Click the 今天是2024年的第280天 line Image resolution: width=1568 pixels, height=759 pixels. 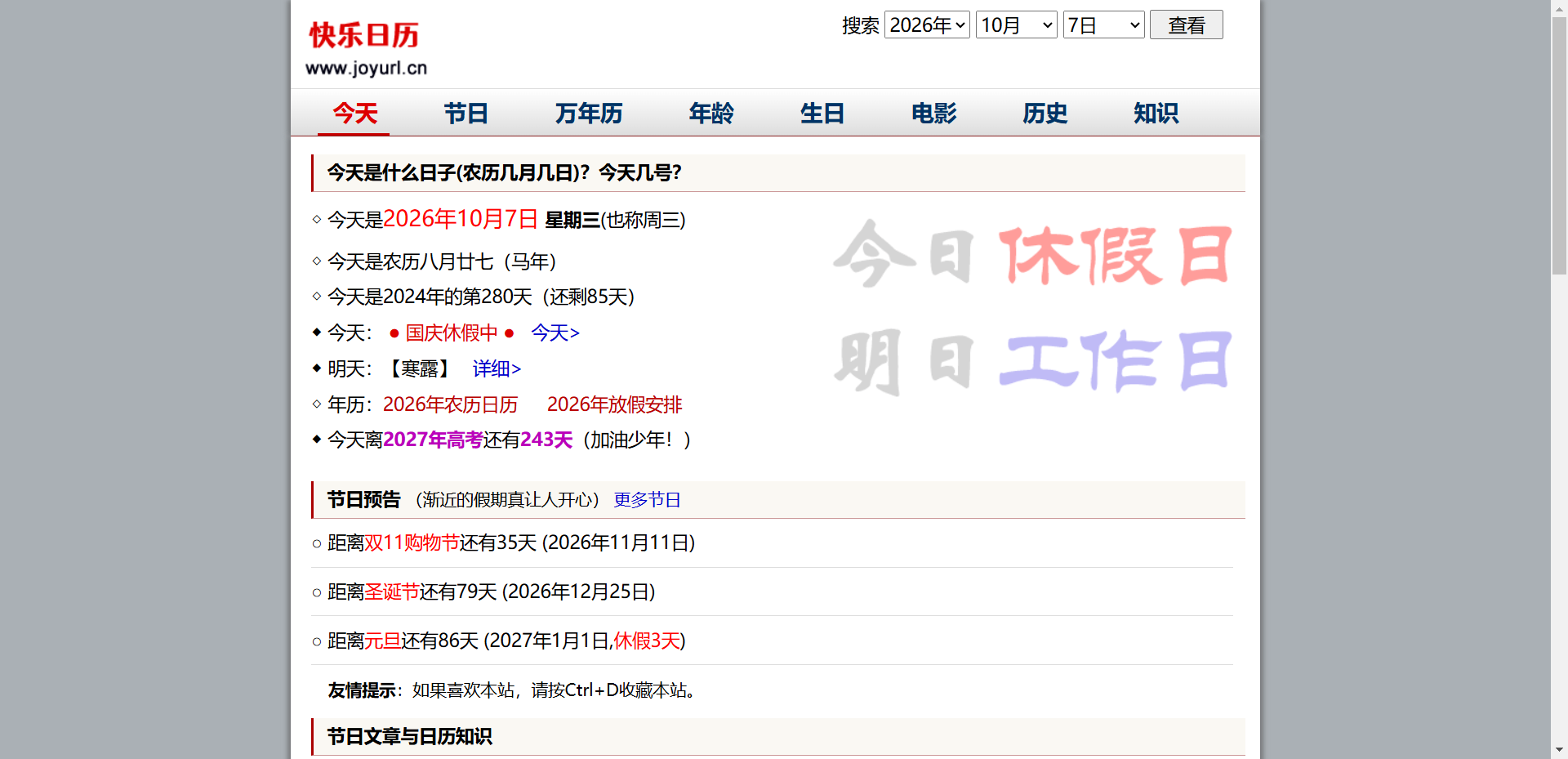coord(481,297)
